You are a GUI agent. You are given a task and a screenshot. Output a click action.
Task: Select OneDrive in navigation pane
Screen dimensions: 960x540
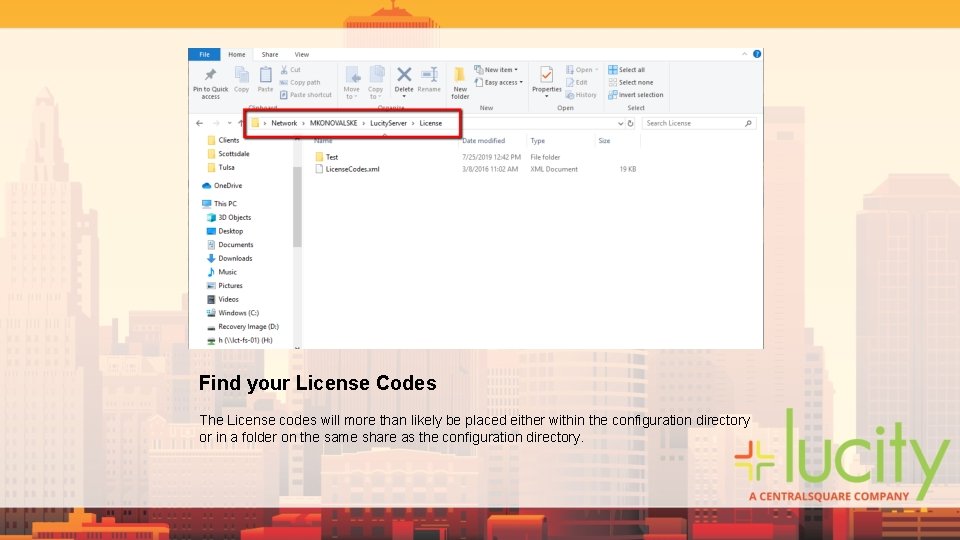(228, 186)
